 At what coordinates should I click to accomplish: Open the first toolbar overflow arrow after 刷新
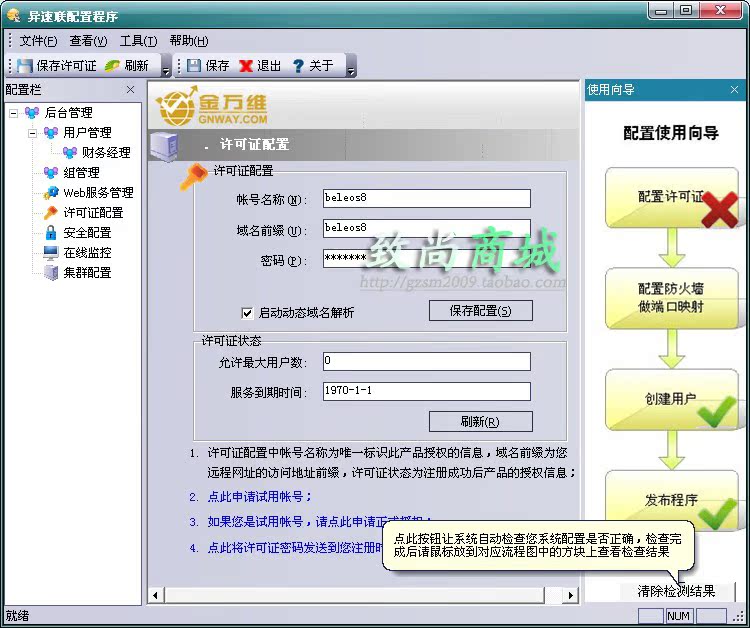(x=166, y=66)
